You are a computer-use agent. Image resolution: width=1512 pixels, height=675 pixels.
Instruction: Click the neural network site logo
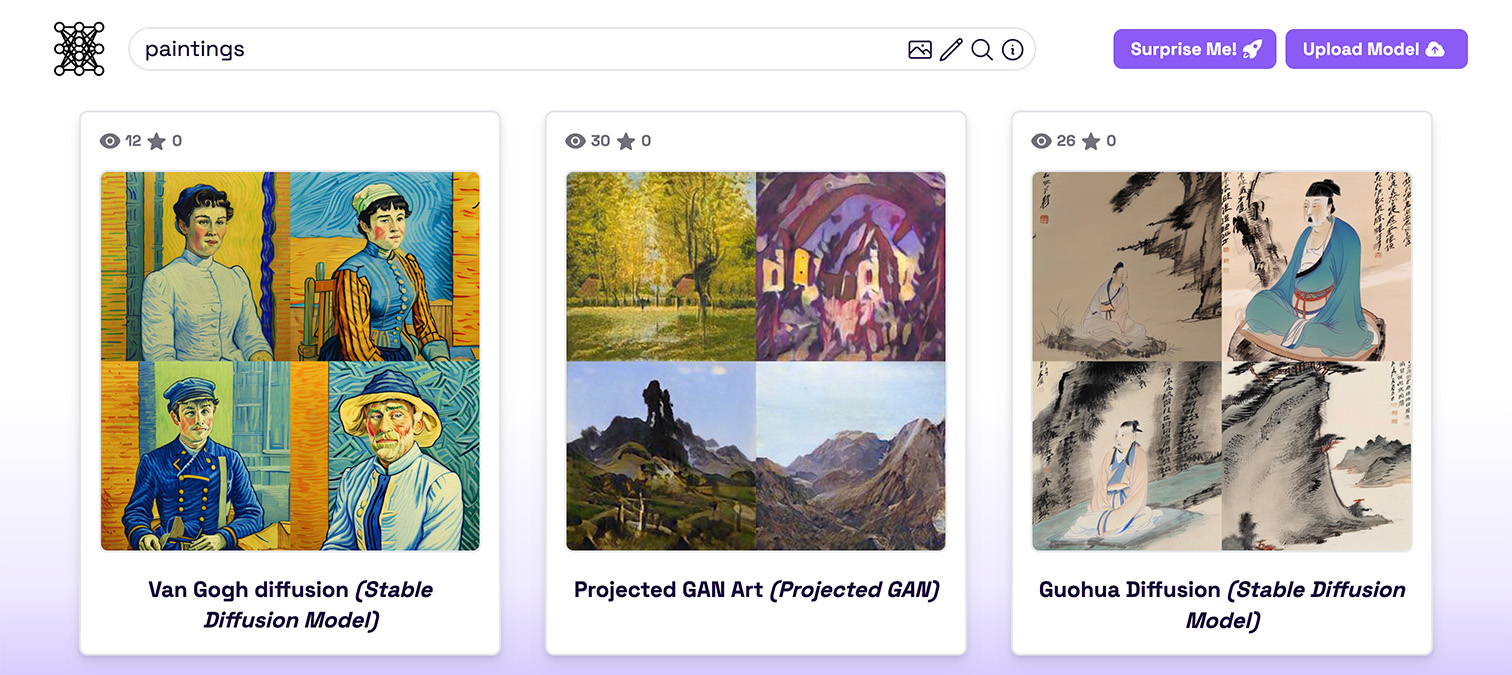[79, 49]
